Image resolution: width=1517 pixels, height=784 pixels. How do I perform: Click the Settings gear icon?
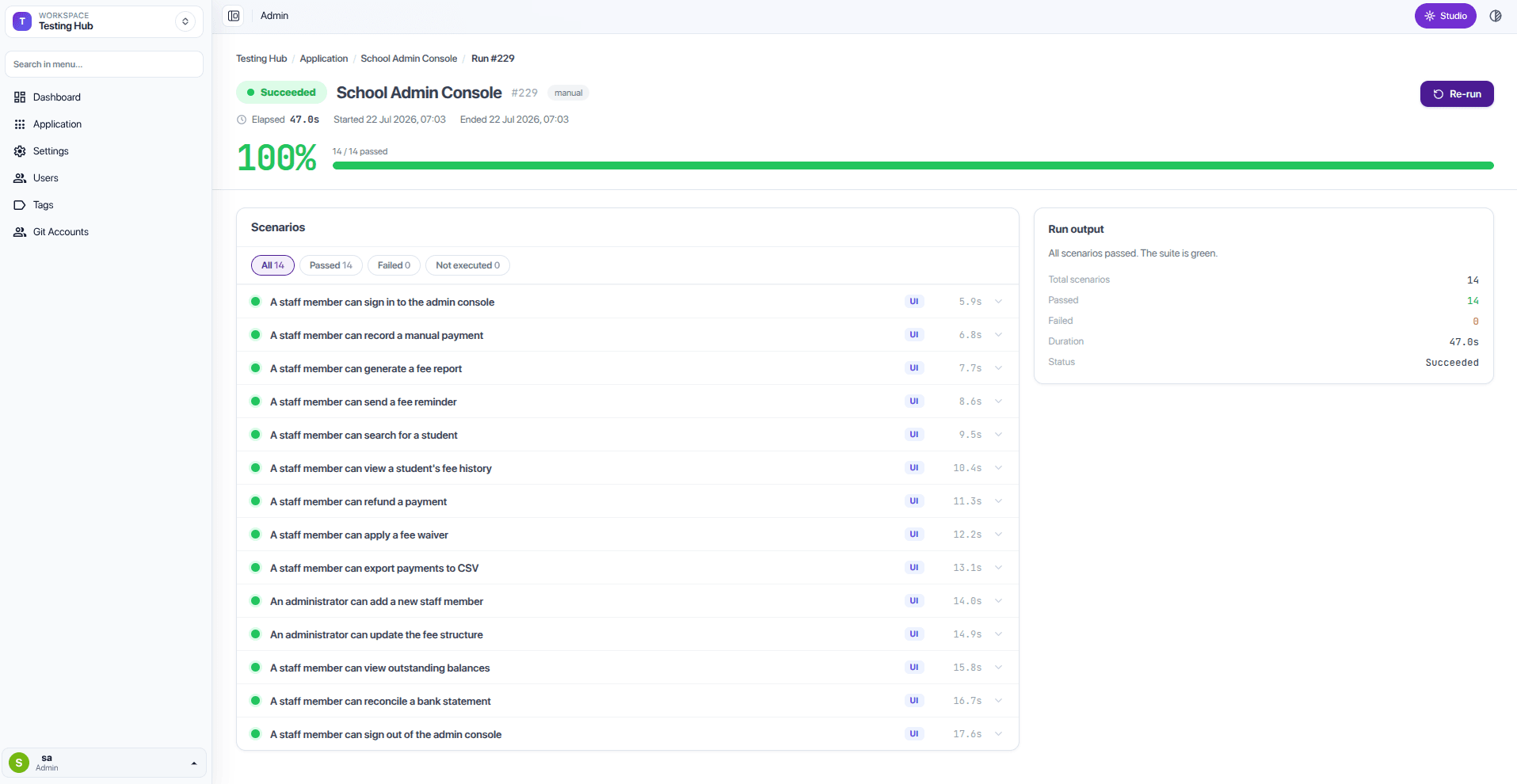[20, 151]
